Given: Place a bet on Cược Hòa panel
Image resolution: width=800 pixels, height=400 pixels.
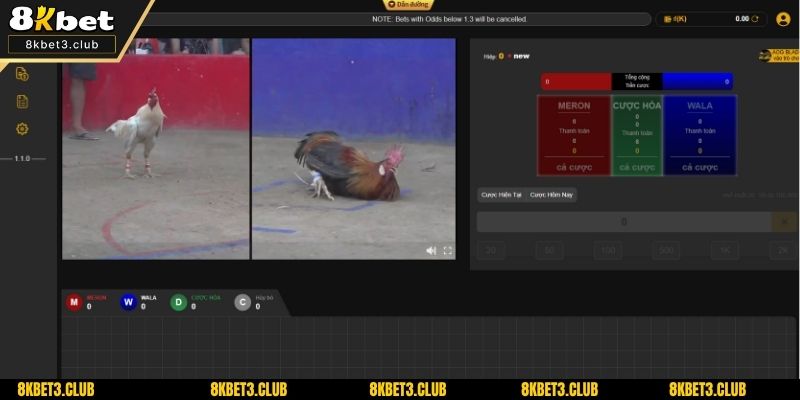Looking at the screenshot, I should [x=637, y=167].
